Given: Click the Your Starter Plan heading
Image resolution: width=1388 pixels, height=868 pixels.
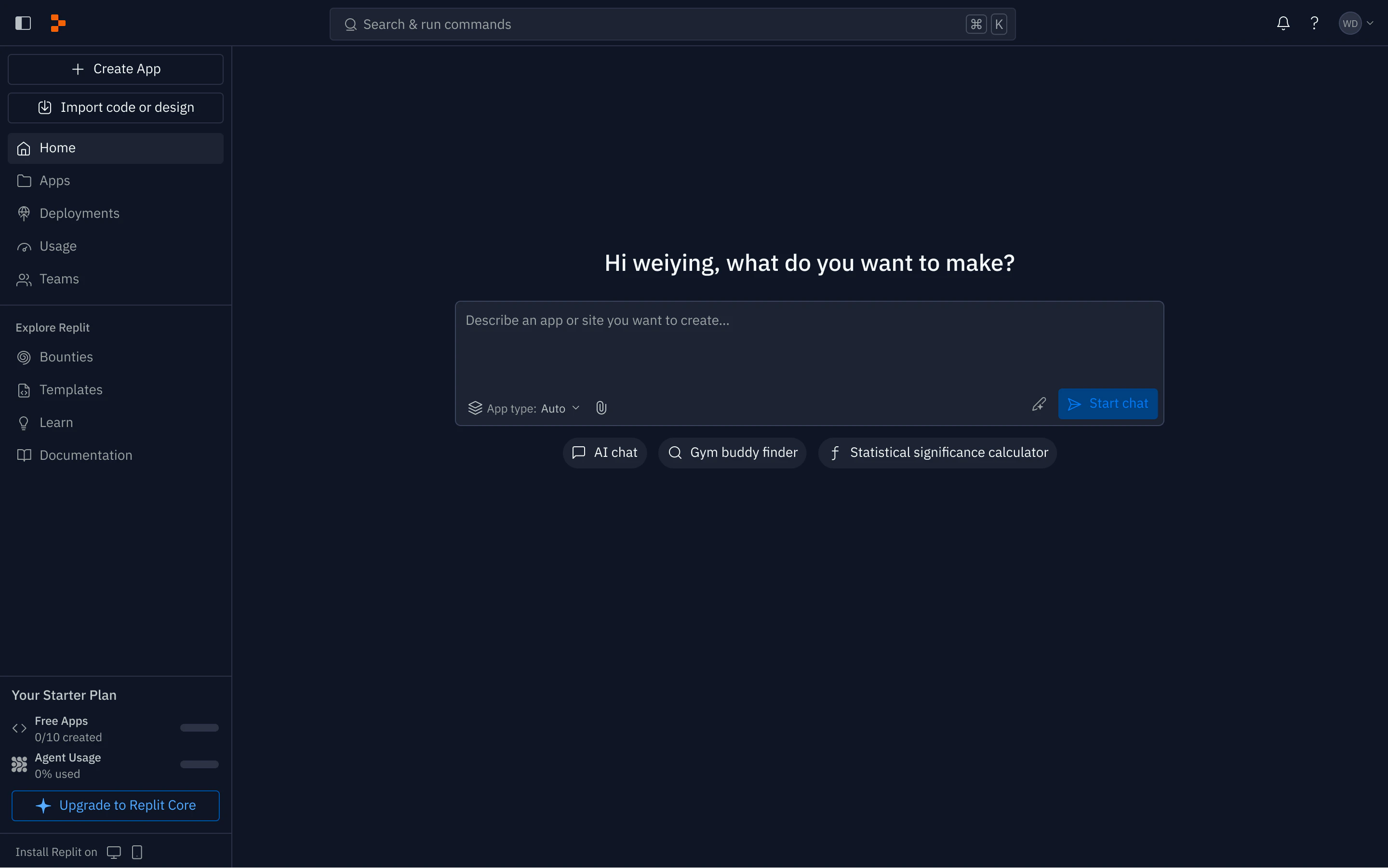Looking at the screenshot, I should coord(64,695).
